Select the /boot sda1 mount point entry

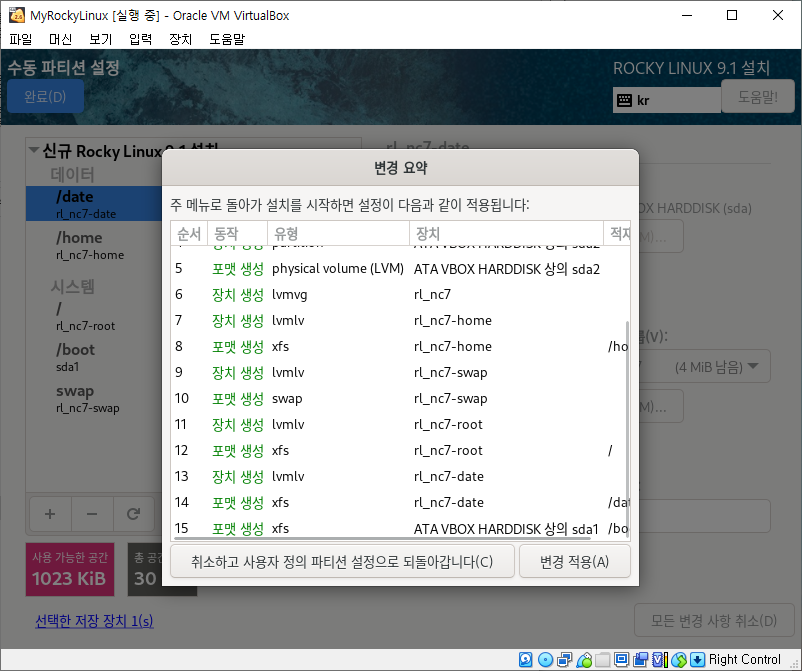(x=94, y=357)
